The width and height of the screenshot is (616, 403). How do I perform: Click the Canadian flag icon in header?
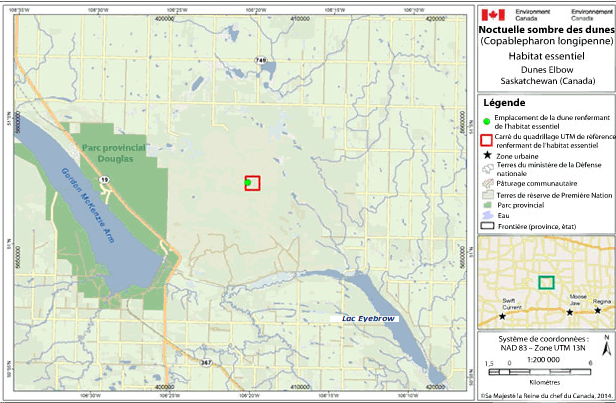[491, 14]
